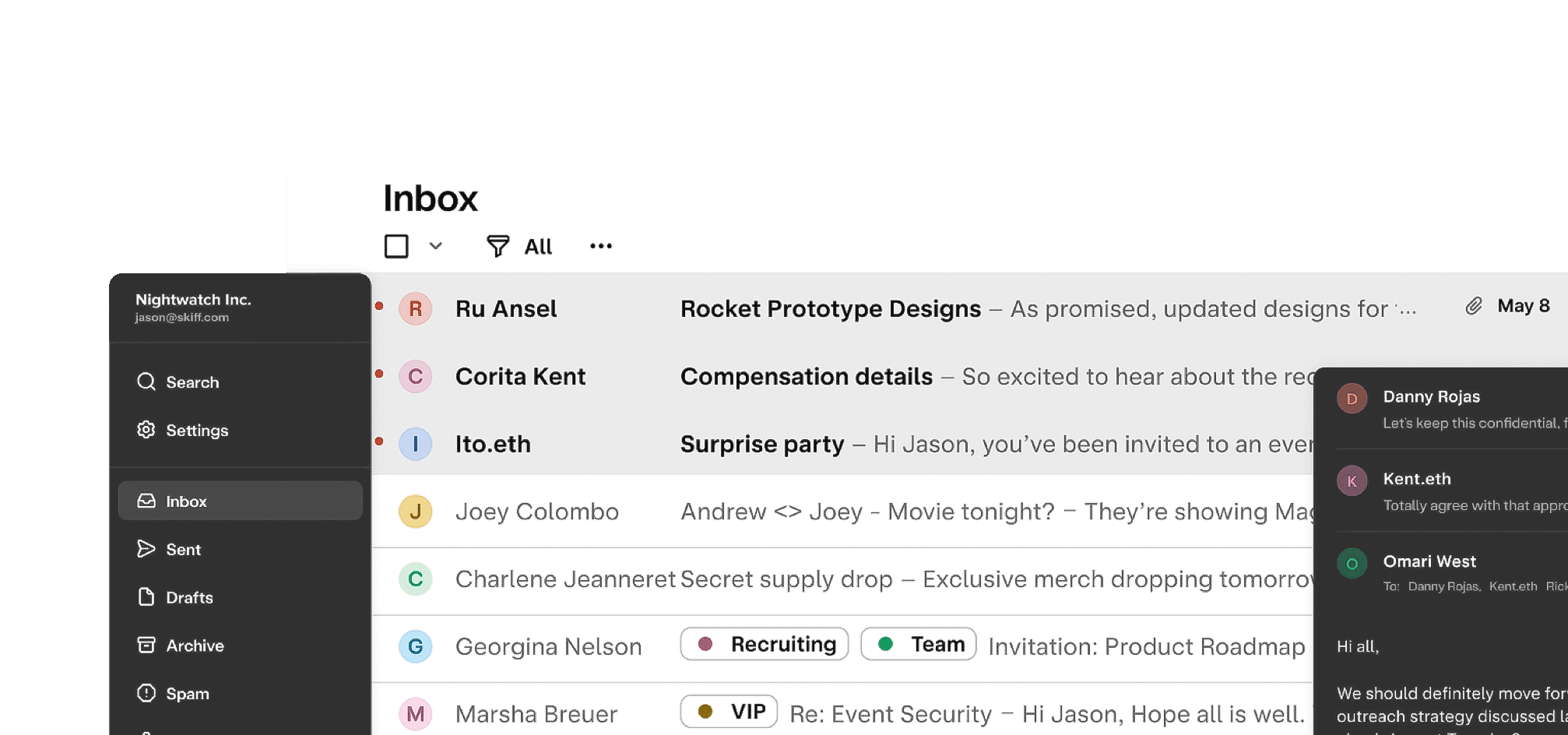
Task: Click the Spam warning icon
Action: [x=146, y=693]
